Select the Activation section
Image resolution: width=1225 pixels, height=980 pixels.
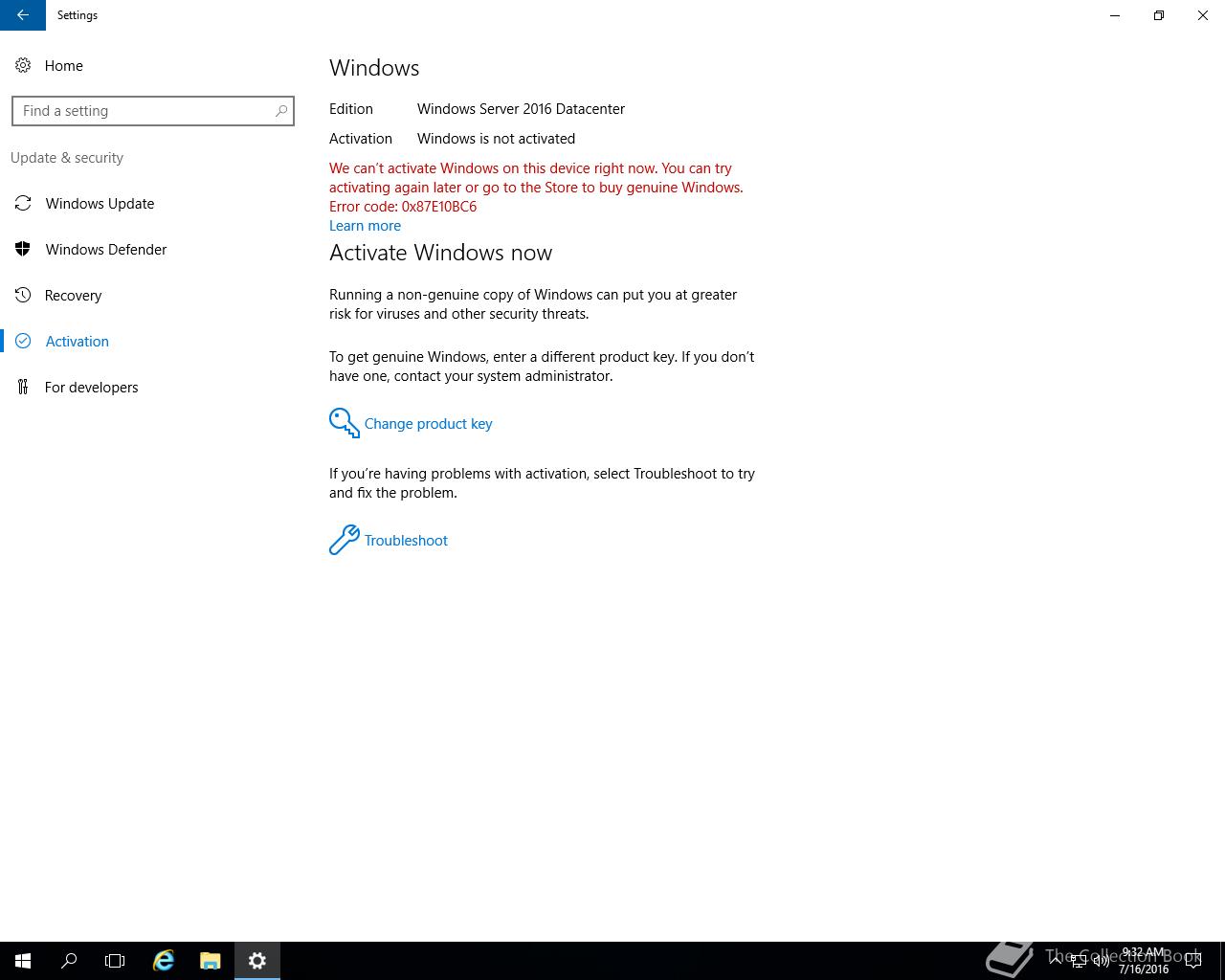click(x=77, y=341)
